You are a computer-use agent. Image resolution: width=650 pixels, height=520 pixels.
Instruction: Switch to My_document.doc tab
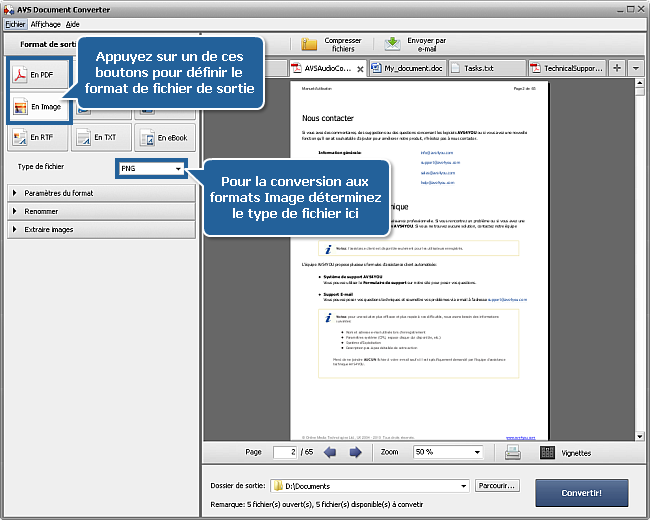pyautogui.click(x=408, y=68)
